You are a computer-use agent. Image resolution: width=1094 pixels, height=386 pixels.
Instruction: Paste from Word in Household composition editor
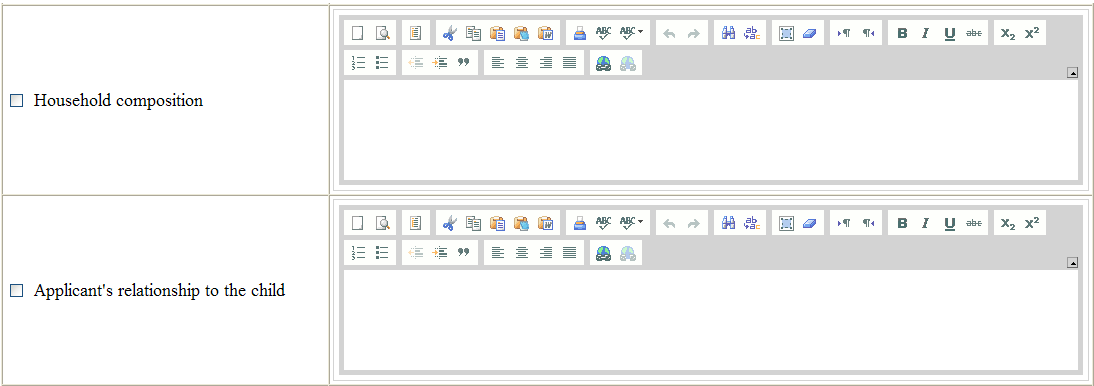pyautogui.click(x=546, y=33)
